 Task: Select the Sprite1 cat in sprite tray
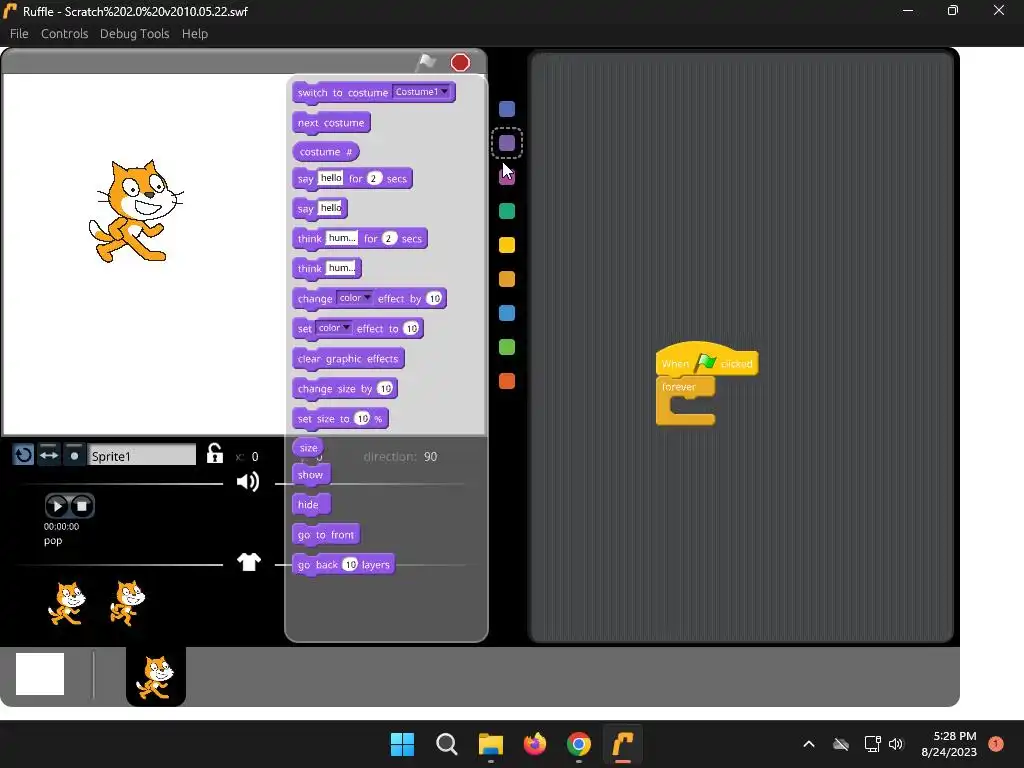[155, 677]
